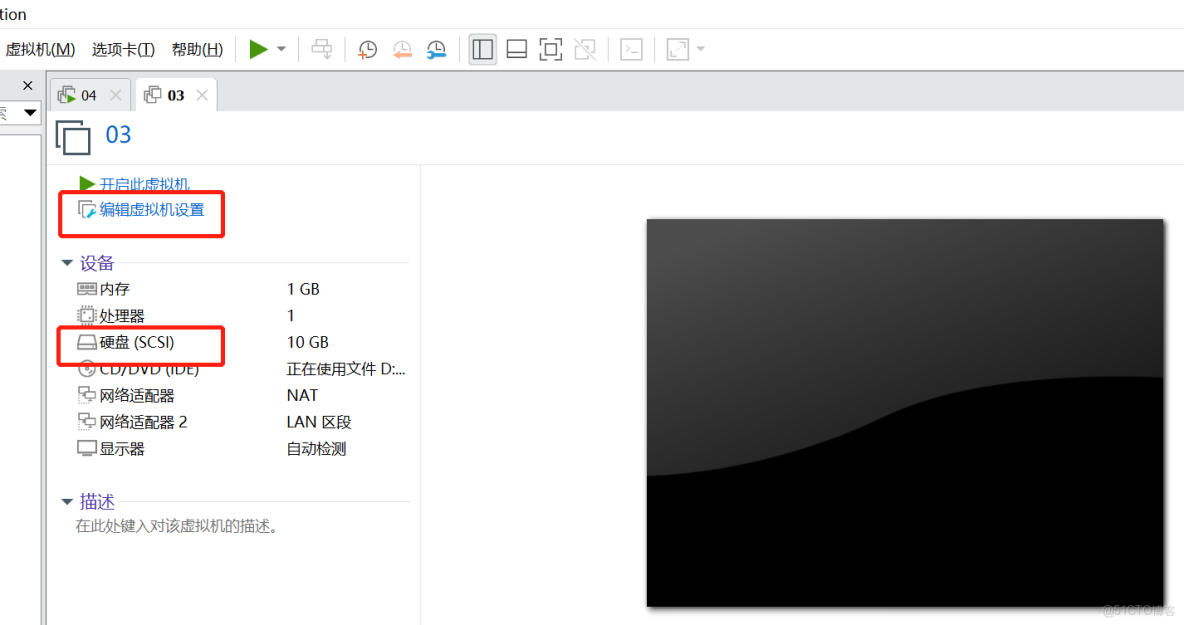Image resolution: width=1184 pixels, height=625 pixels.
Task: Collapse the 描述 section
Action: 66,501
